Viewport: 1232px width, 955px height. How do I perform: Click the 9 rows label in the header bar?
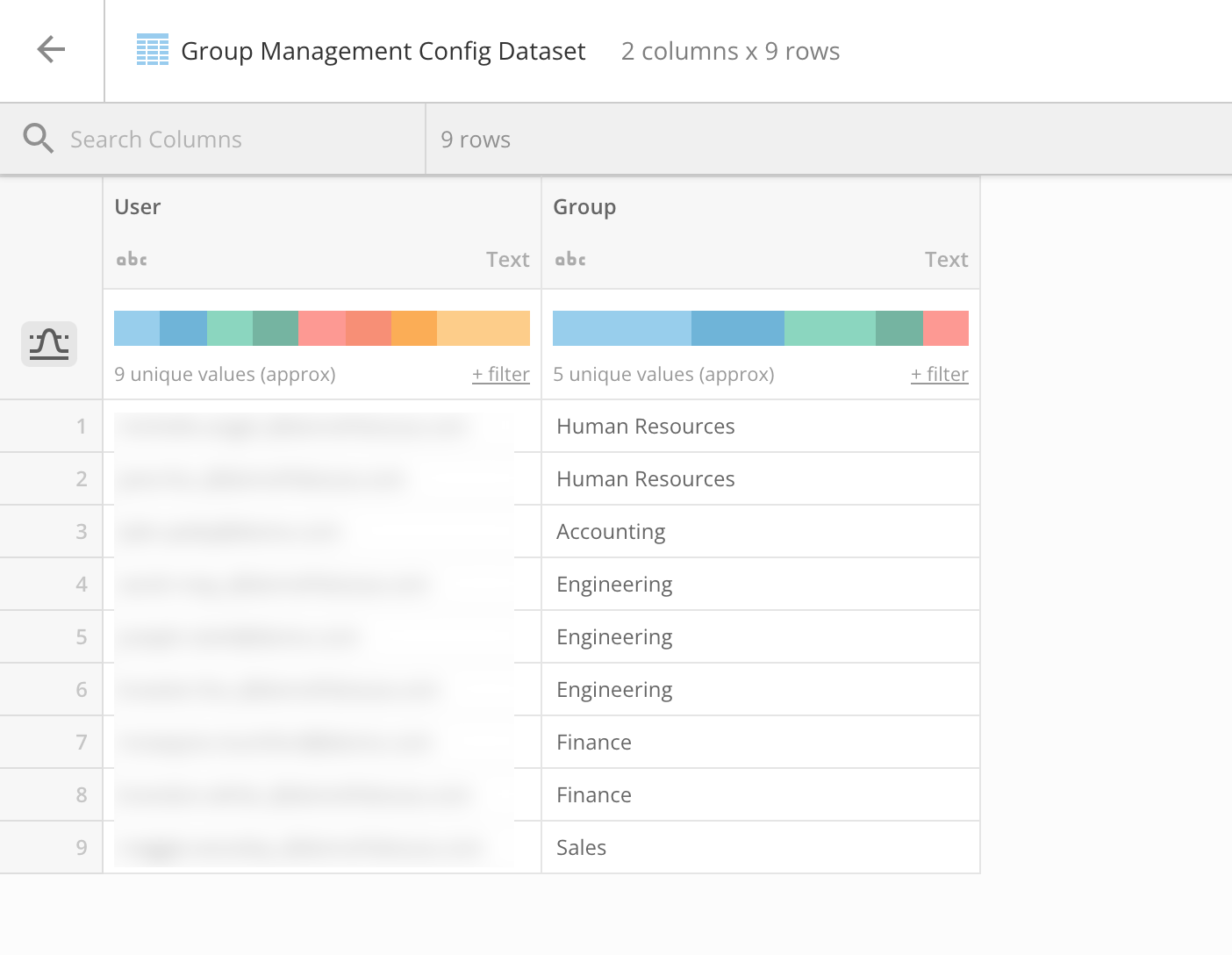(x=475, y=139)
